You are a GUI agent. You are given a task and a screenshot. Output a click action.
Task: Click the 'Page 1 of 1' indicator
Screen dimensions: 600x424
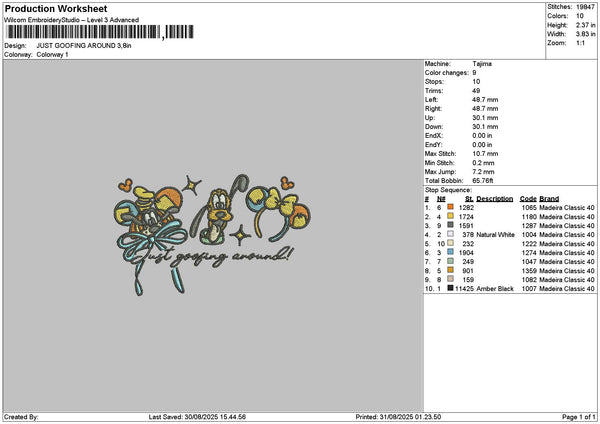pyautogui.click(x=579, y=417)
